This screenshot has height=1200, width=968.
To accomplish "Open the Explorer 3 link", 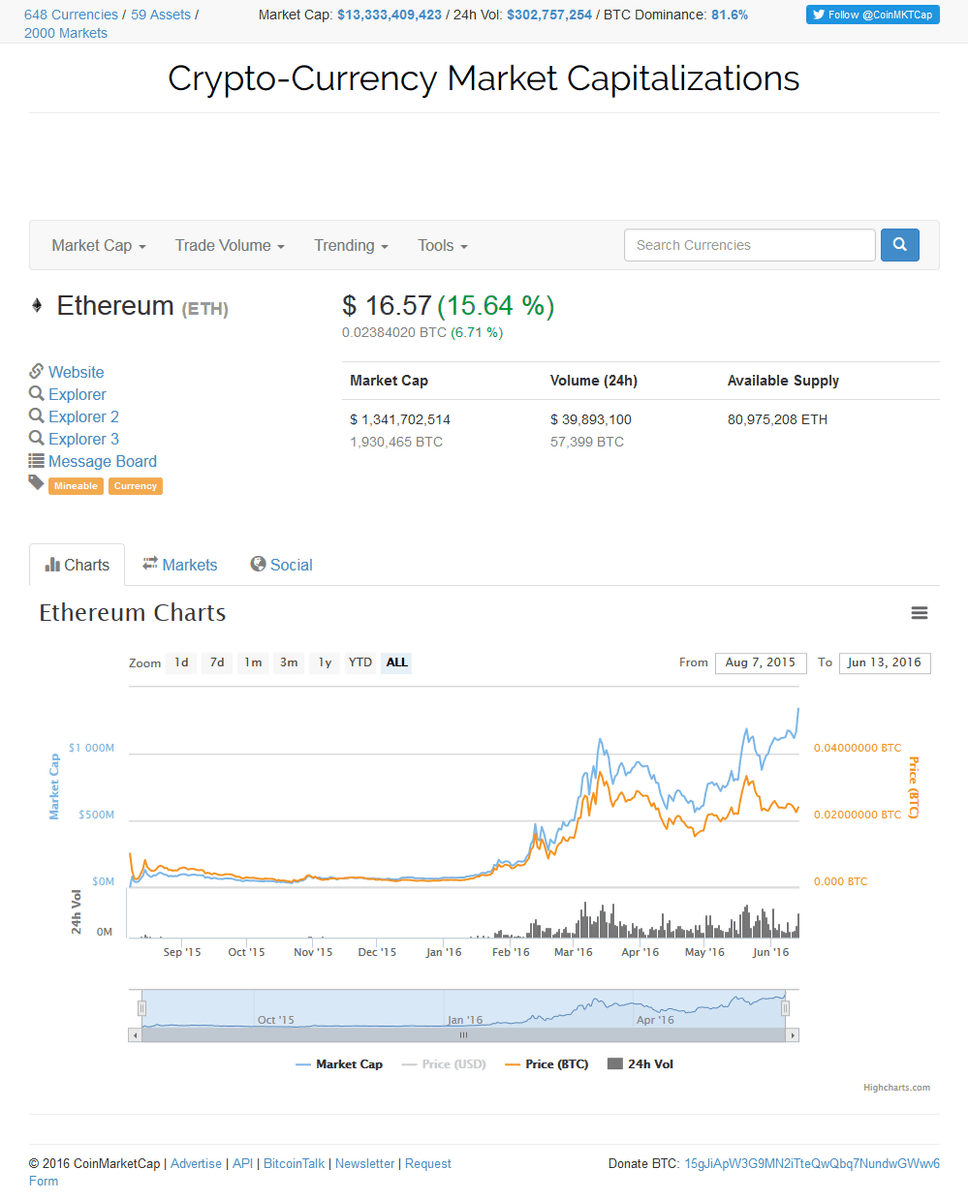I will pos(84,439).
